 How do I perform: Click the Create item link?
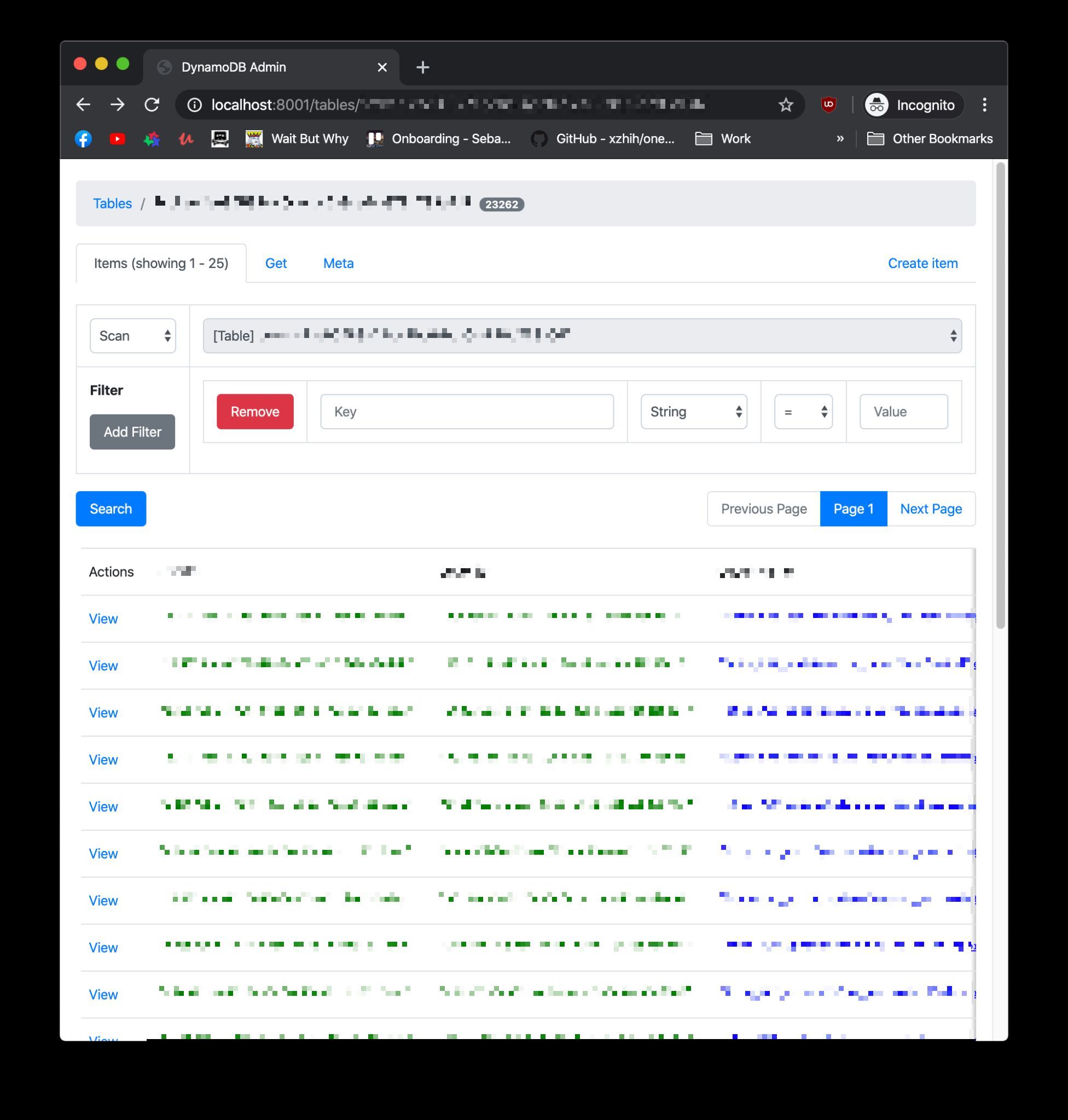[922, 264]
